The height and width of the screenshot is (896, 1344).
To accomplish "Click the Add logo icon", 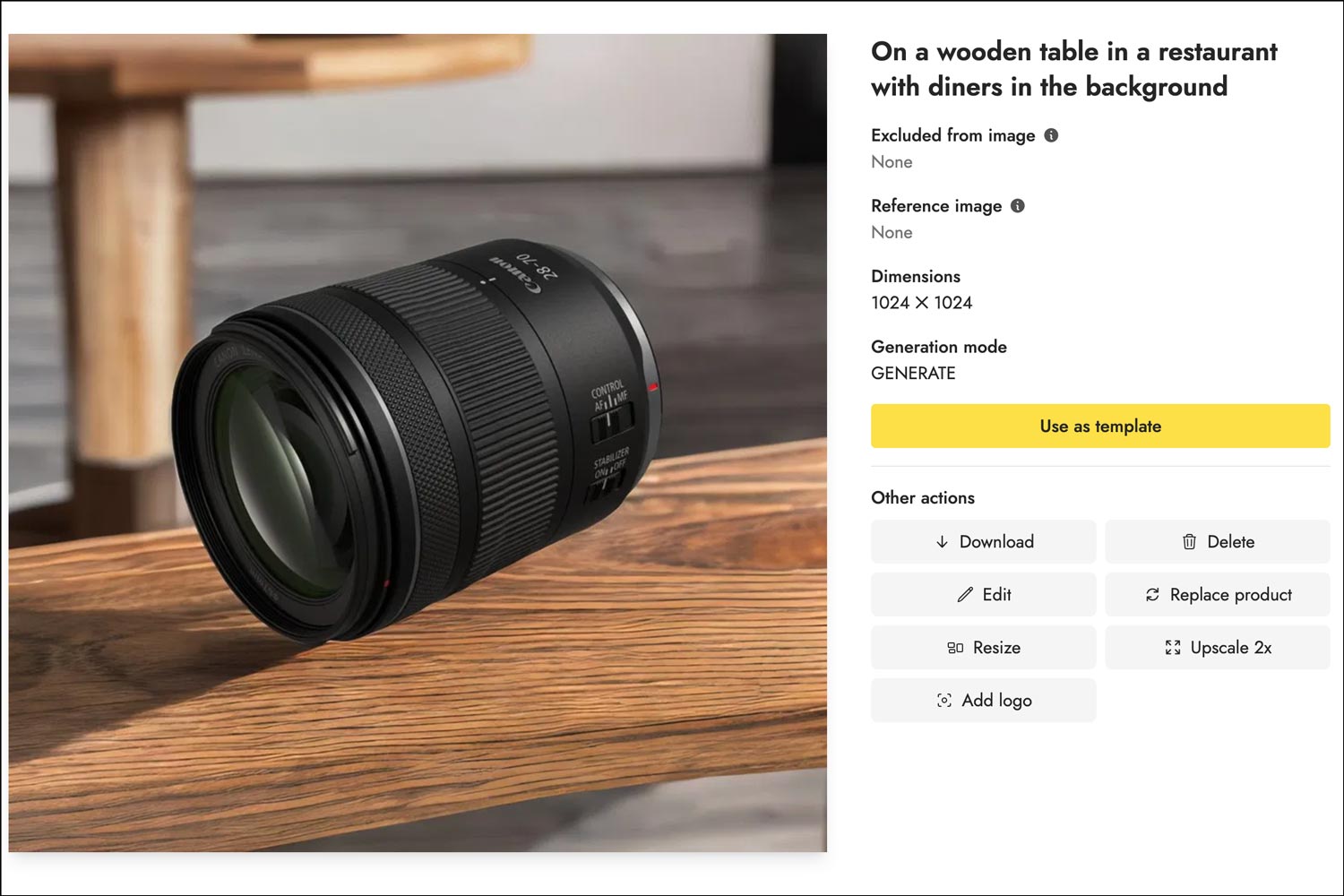I will 943,701.
